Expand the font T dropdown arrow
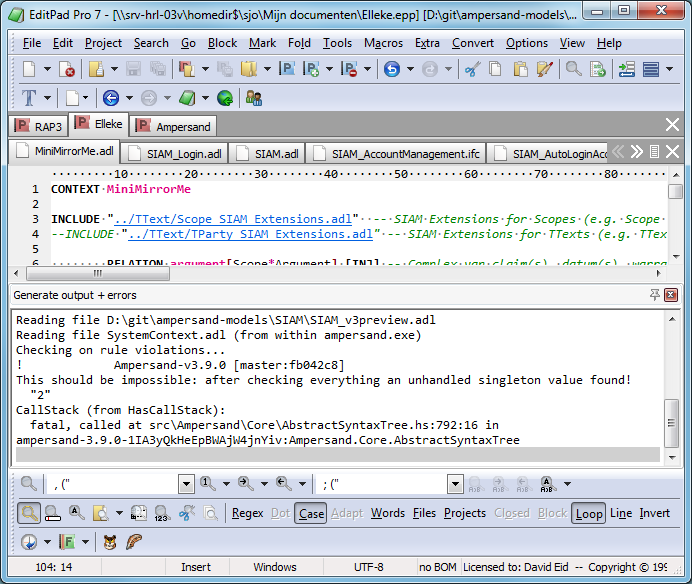 (x=47, y=98)
